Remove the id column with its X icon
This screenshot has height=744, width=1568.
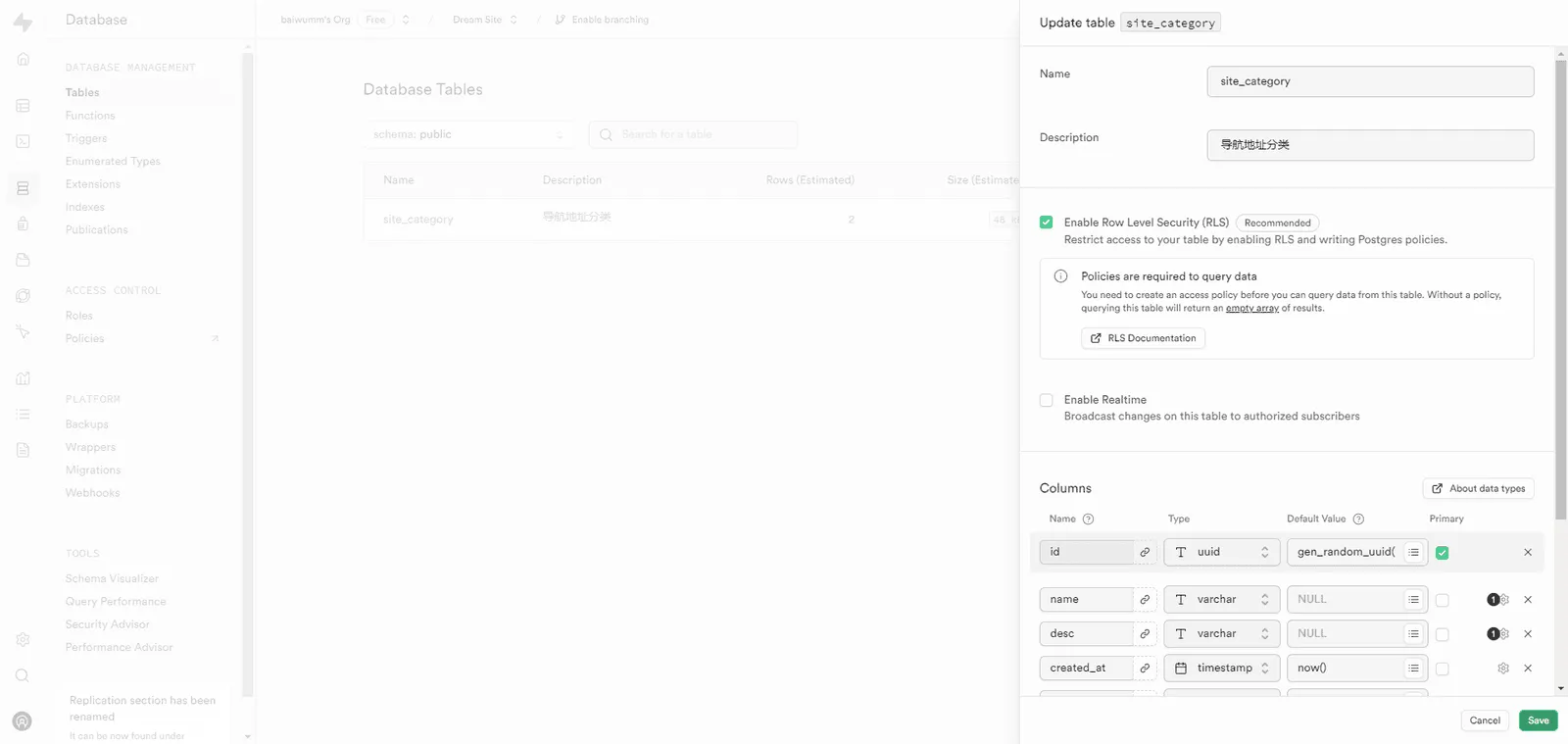coord(1528,553)
